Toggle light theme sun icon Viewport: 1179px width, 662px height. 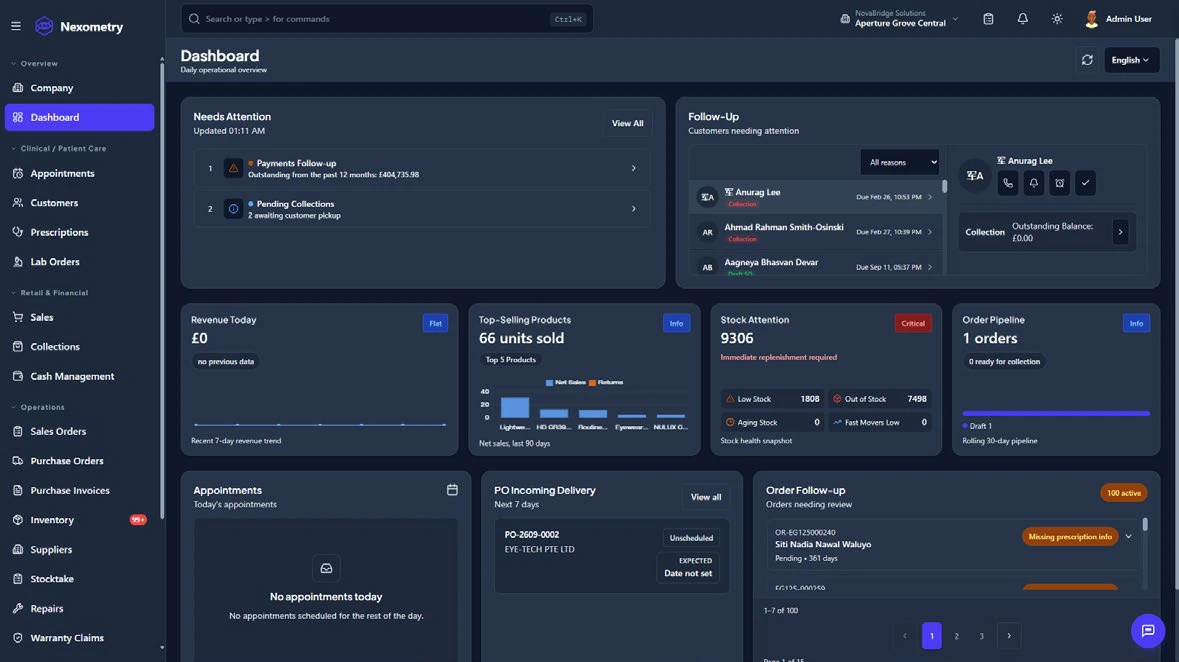[1057, 19]
